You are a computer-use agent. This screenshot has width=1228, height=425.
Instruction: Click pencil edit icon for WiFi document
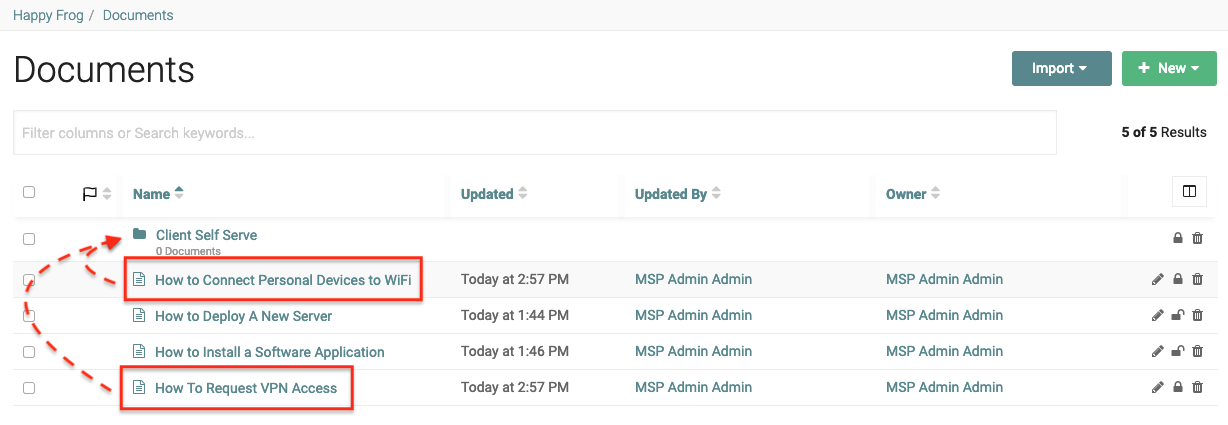pos(1158,280)
